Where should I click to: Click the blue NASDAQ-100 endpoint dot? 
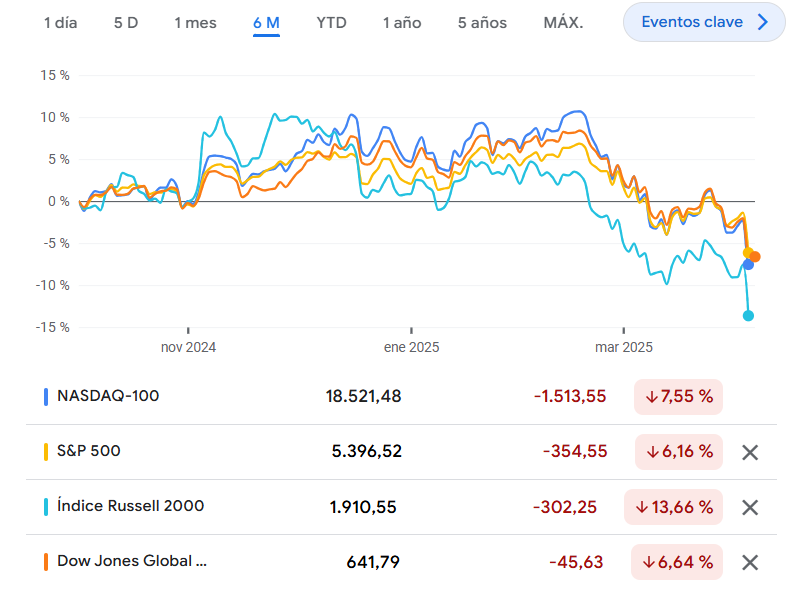point(748,265)
